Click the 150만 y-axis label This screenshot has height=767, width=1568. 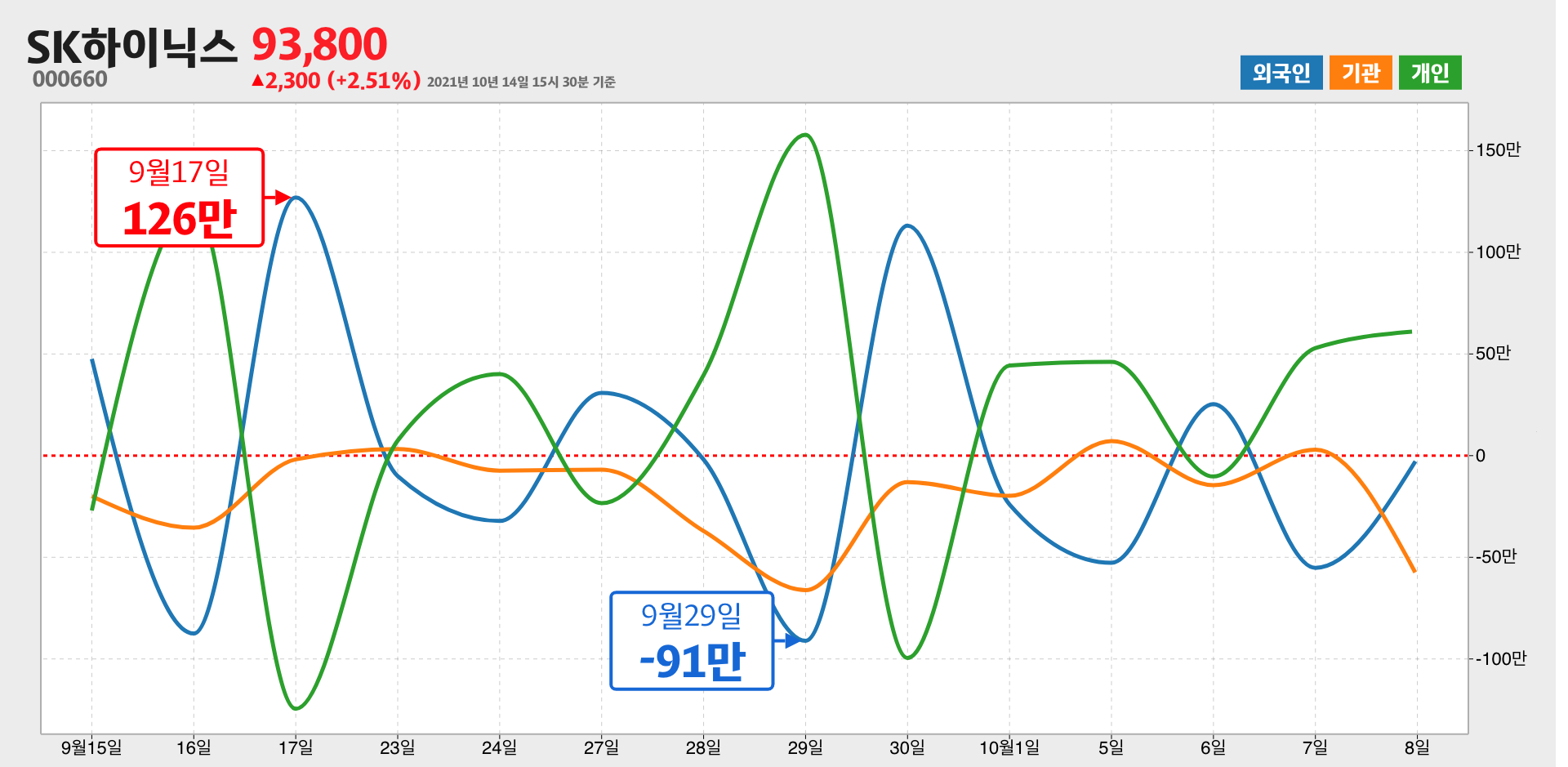[1499, 150]
